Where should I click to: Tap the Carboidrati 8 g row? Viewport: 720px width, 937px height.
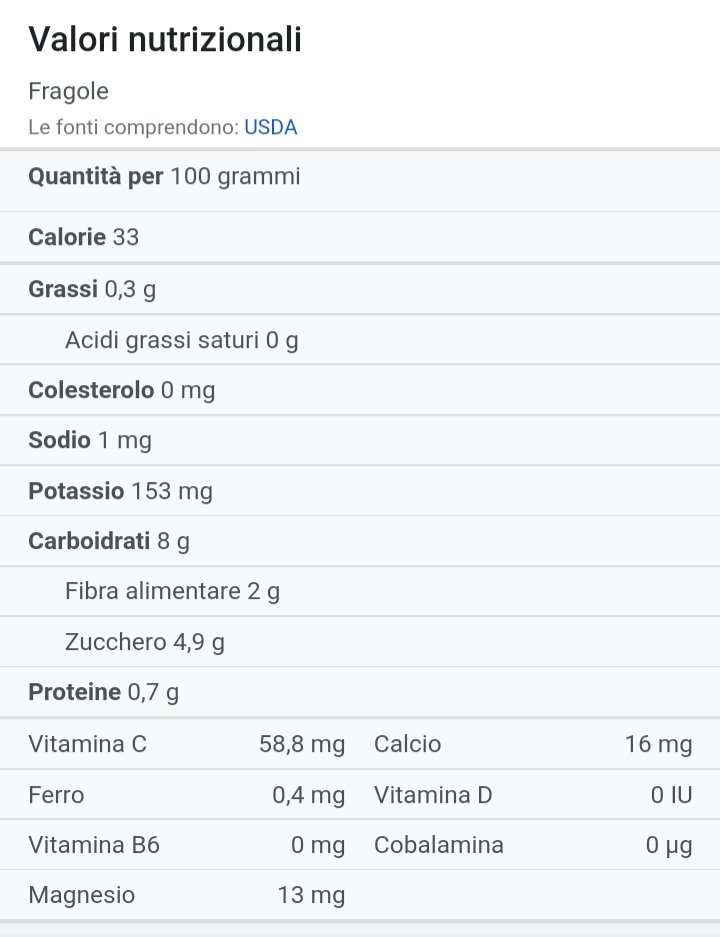(360, 541)
